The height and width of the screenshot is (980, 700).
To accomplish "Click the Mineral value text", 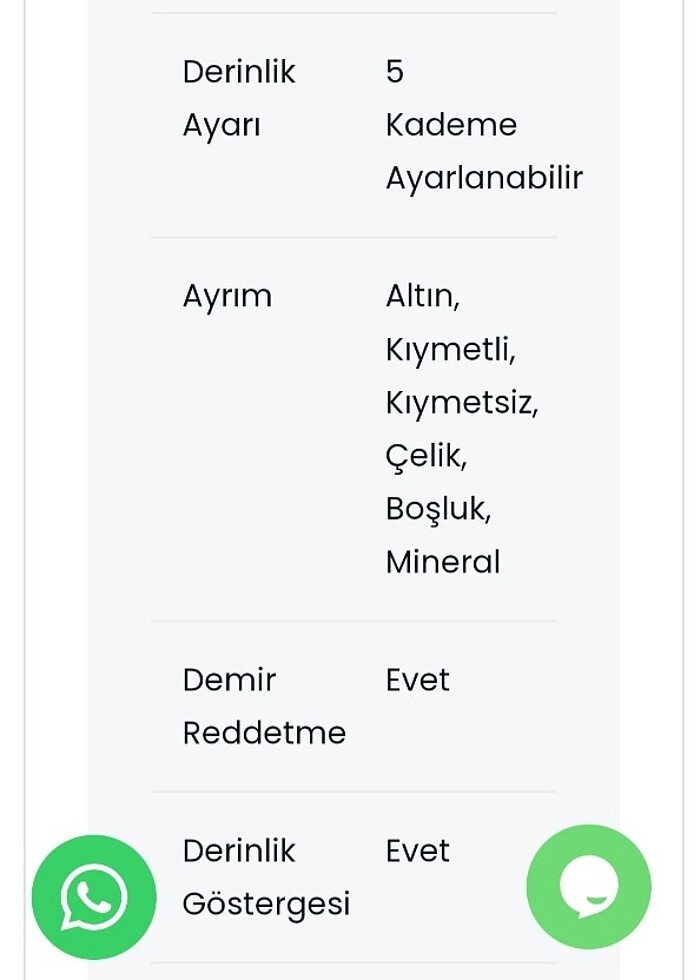I will tap(443, 562).
